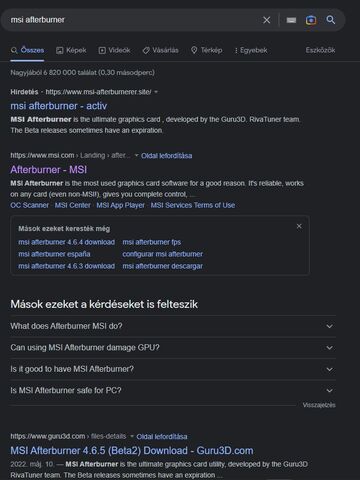Expand 'Can using MSI Afterburner damage GPU?'

[x=173, y=348]
